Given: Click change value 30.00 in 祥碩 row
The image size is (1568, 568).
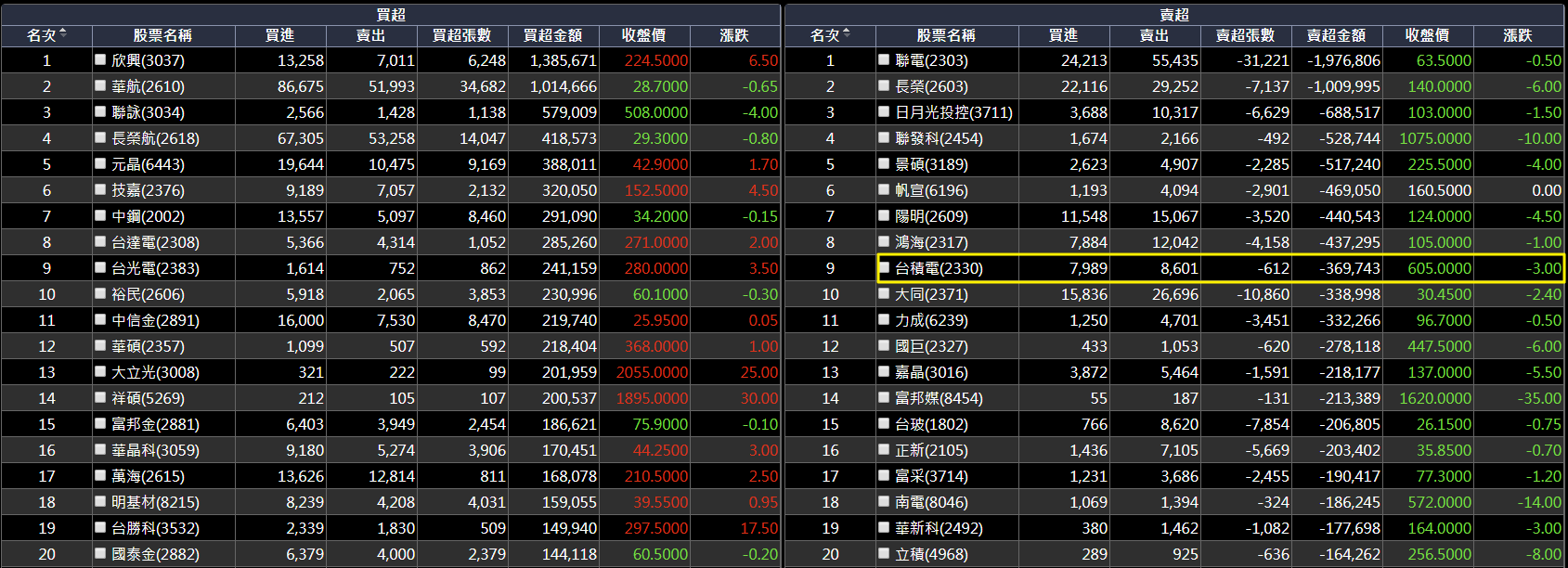Looking at the screenshot, I should tap(759, 398).
